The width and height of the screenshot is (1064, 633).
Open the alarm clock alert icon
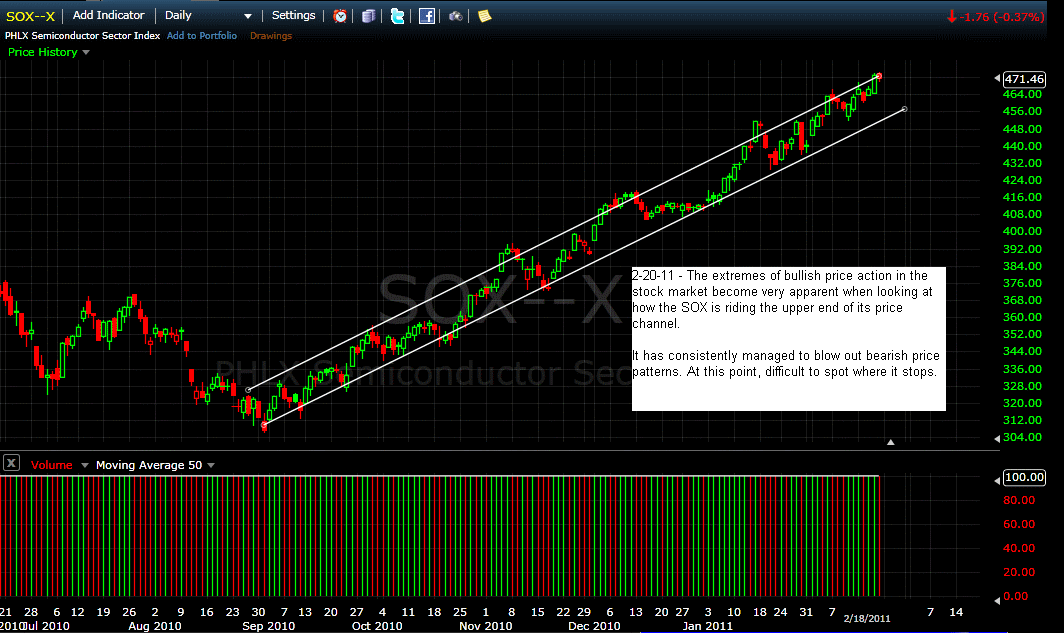[x=340, y=16]
